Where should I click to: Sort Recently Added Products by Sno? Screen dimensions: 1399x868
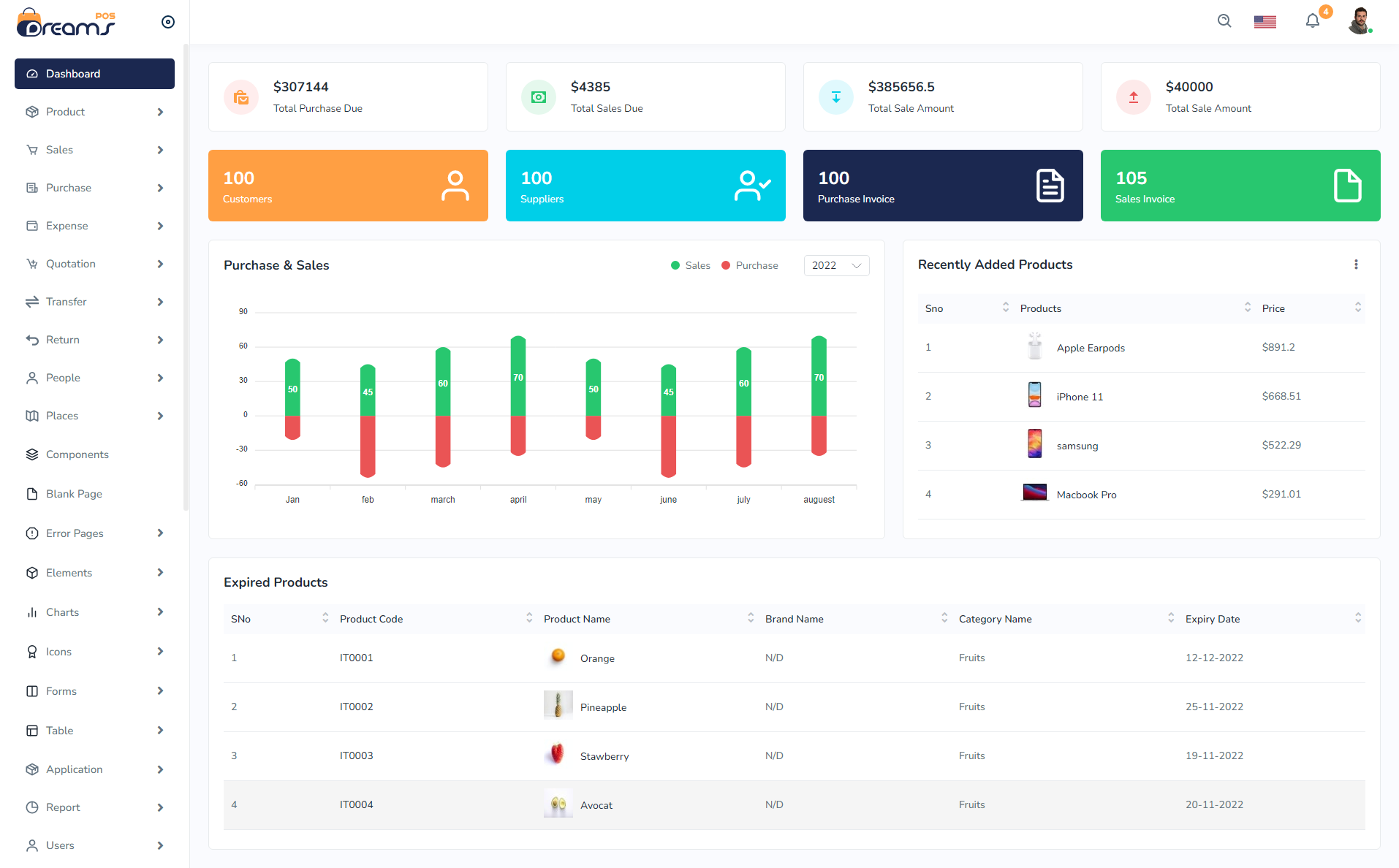pos(1006,308)
